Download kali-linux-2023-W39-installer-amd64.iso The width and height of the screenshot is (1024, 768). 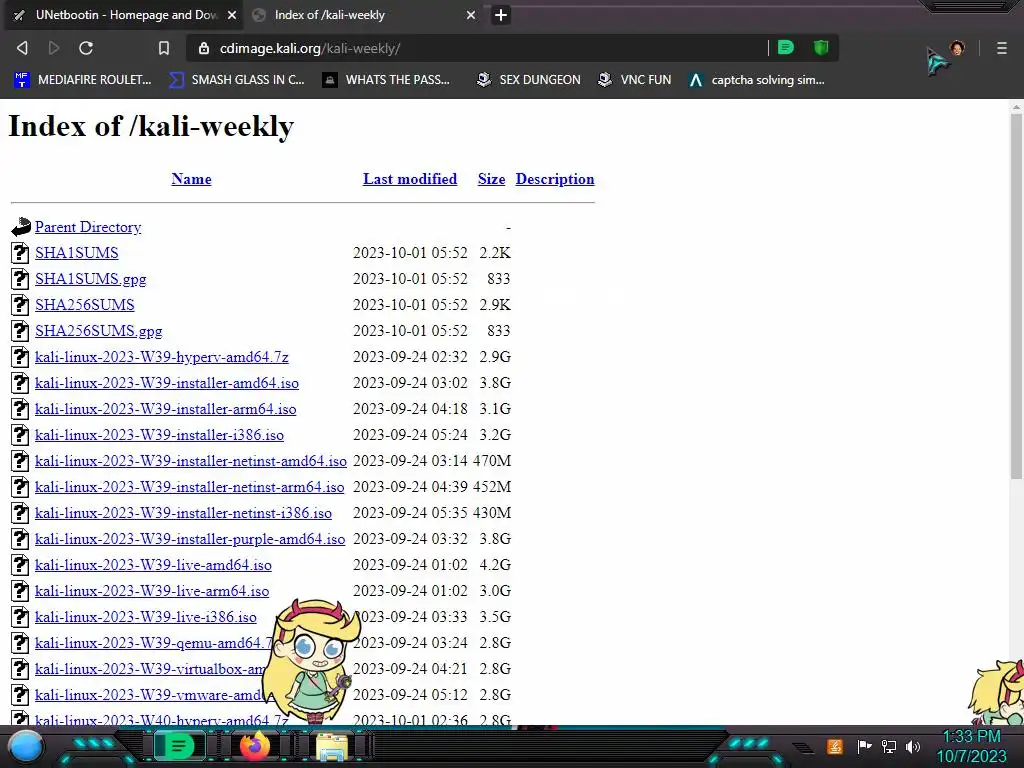pos(167,383)
